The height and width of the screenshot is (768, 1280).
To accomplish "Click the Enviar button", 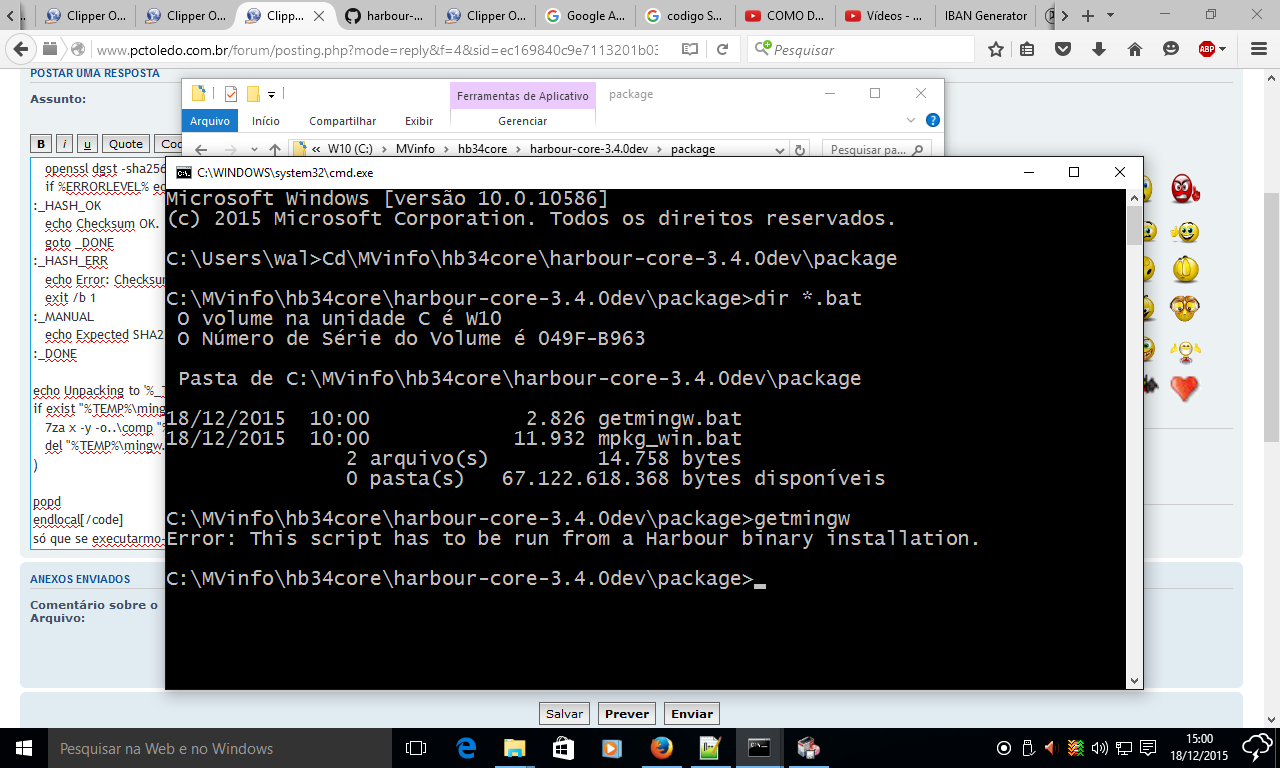I will (692, 714).
